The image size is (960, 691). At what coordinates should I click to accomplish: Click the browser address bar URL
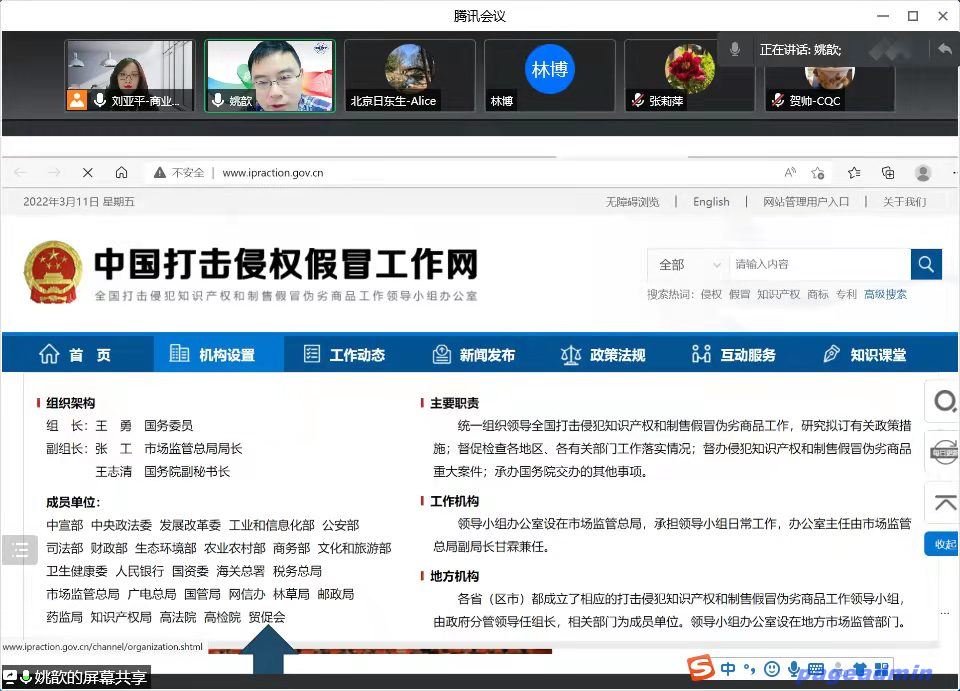[272, 173]
